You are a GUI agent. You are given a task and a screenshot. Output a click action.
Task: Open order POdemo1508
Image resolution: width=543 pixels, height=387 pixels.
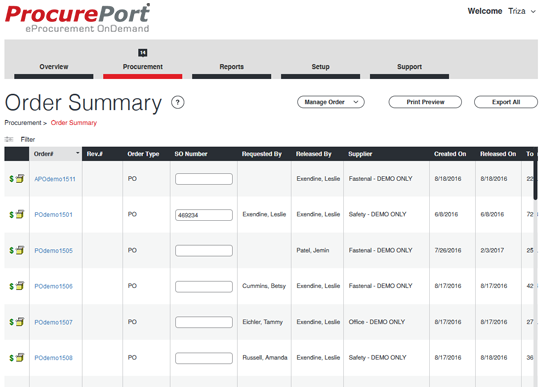(x=54, y=358)
